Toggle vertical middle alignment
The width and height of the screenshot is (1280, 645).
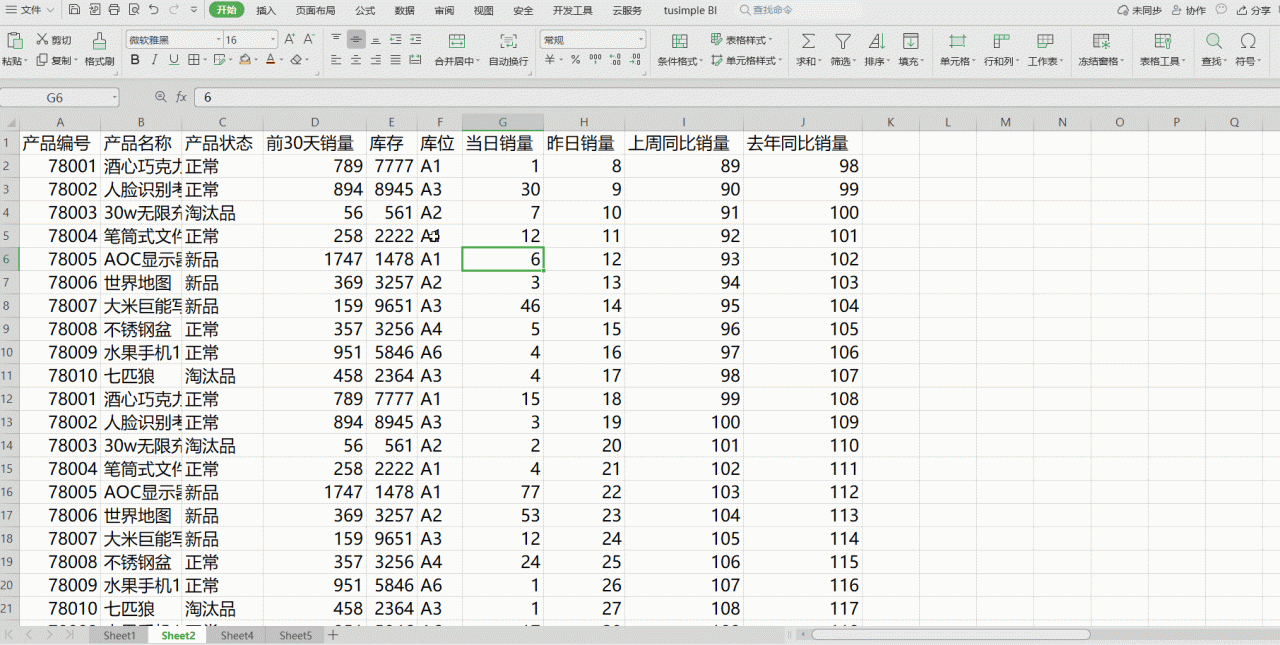tap(356, 40)
